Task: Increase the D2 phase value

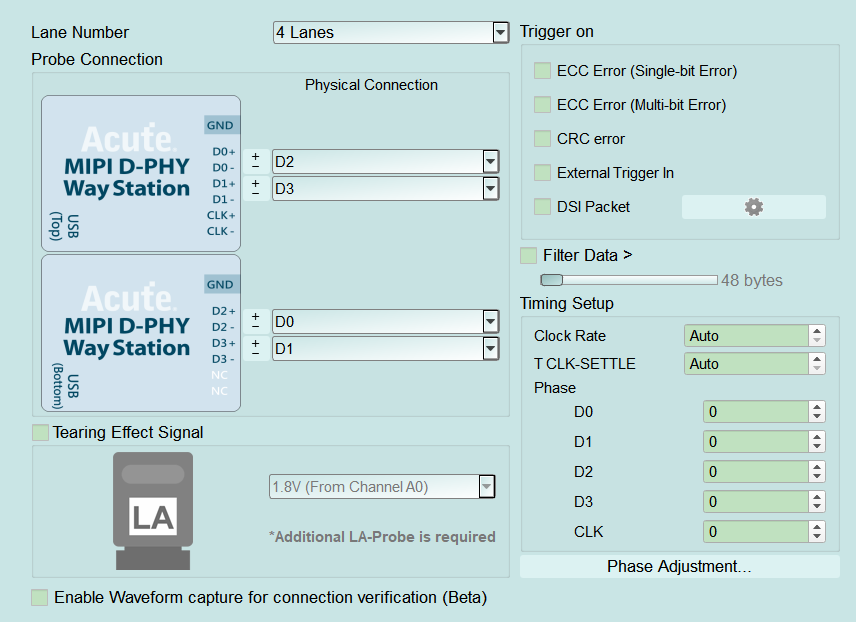Action: click(x=817, y=467)
